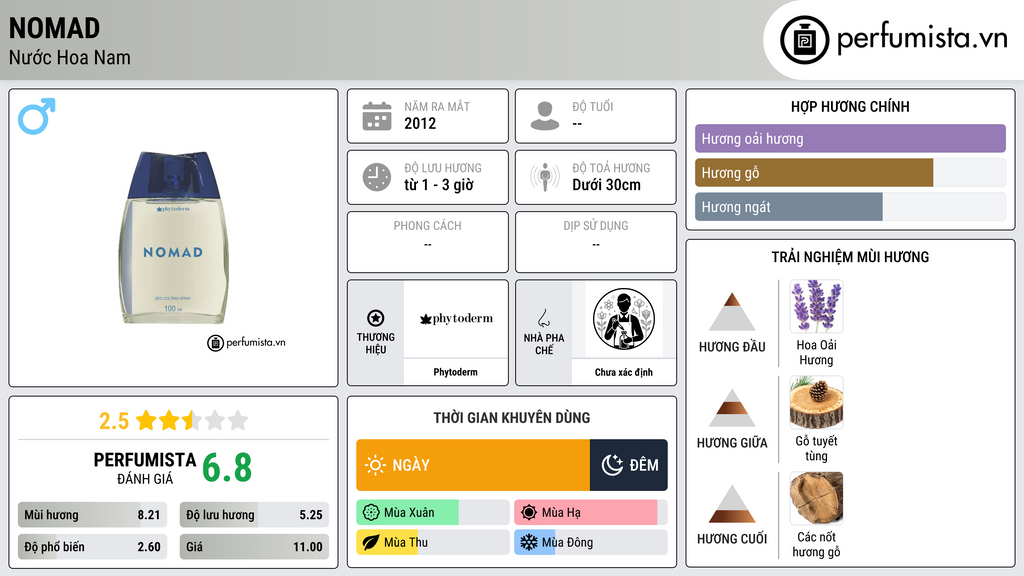
Task: Click the longevity value từ 1 - 3 giờ
Action: (439, 185)
